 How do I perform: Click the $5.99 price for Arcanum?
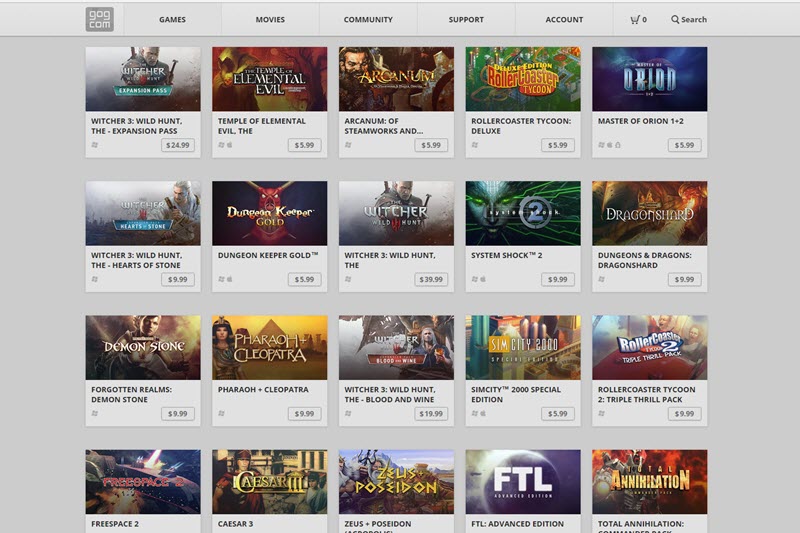pyautogui.click(x=431, y=145)
